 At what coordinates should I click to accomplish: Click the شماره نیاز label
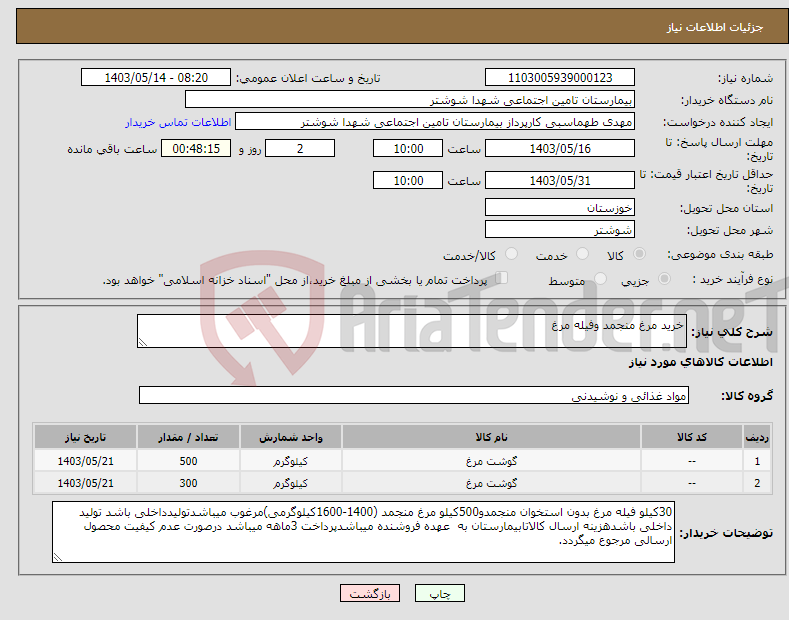[x=745, y=78]
